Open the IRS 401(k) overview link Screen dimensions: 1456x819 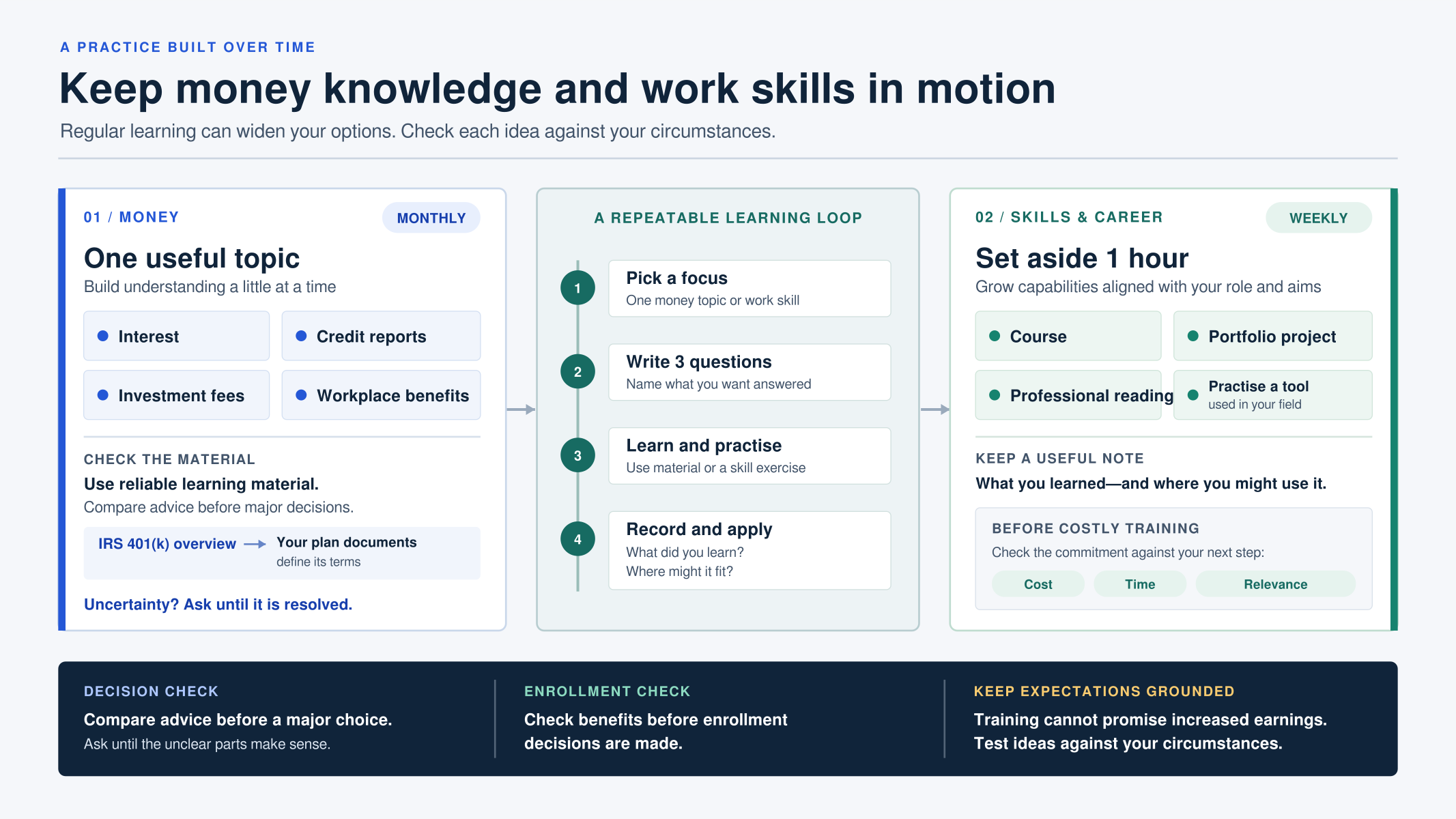click(167, 544)
